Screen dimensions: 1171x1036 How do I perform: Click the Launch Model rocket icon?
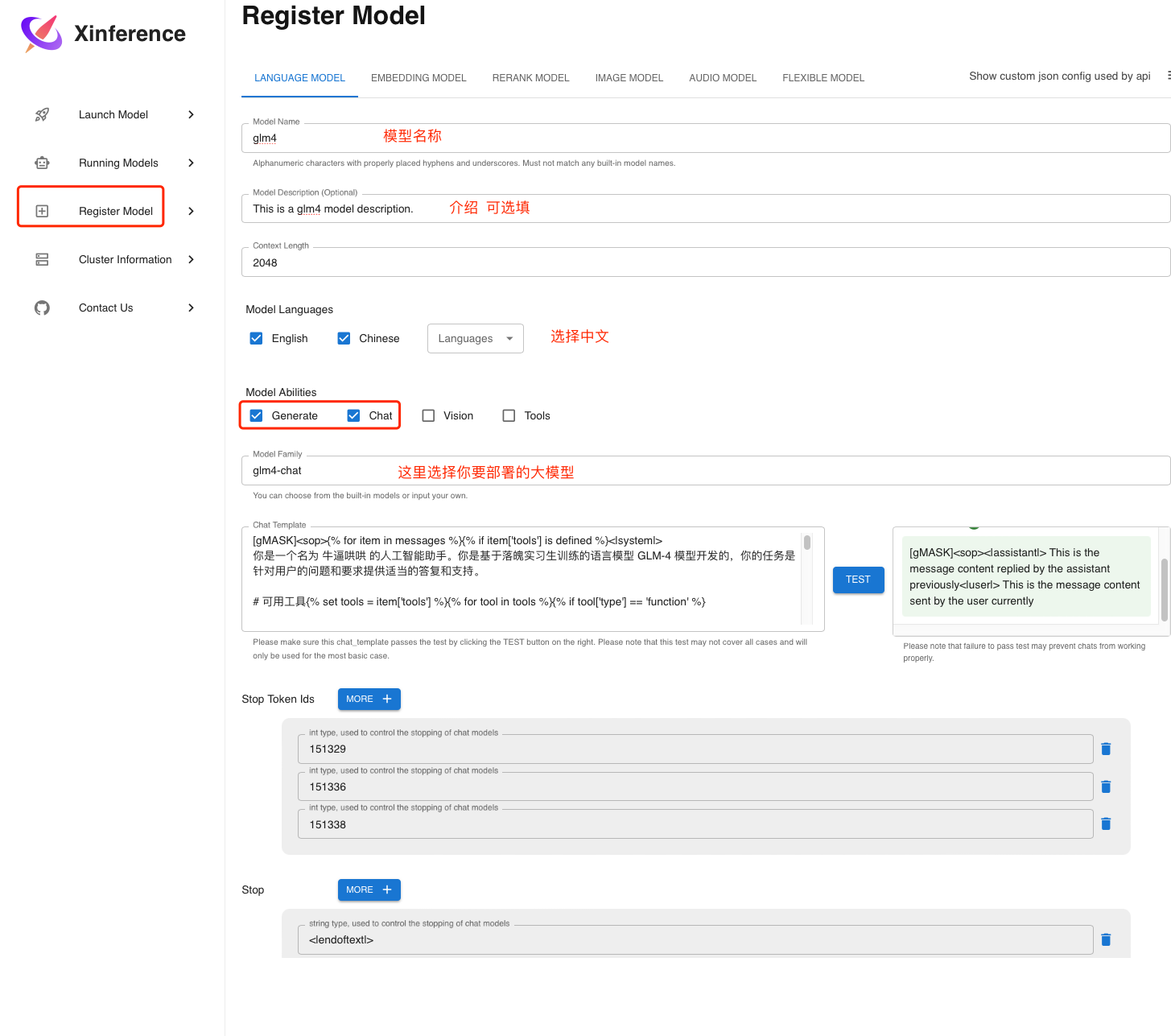(x=42, y=115)
